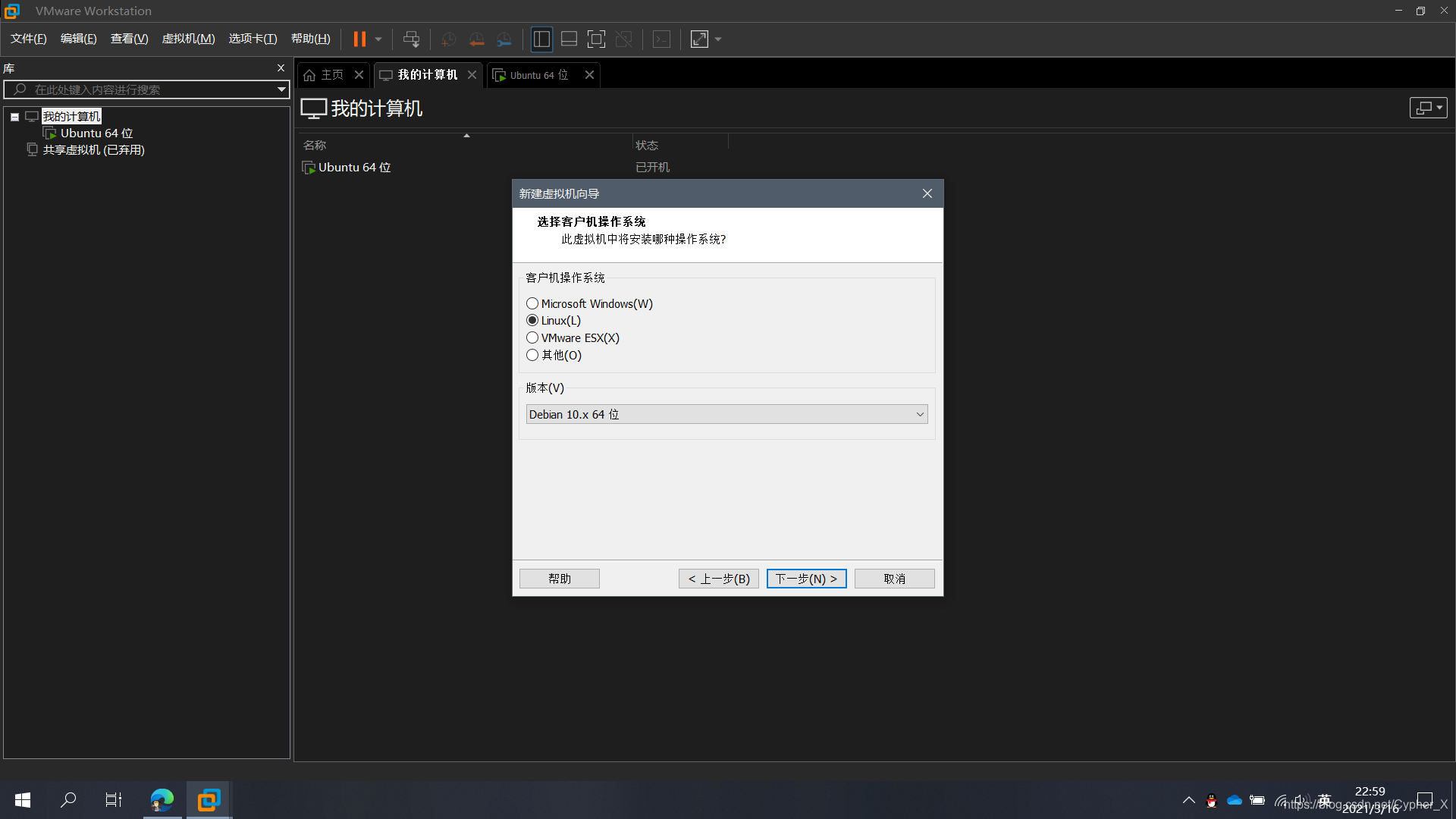
Task: Open the snapshot manager icon
Action: (x=504, y=39)
